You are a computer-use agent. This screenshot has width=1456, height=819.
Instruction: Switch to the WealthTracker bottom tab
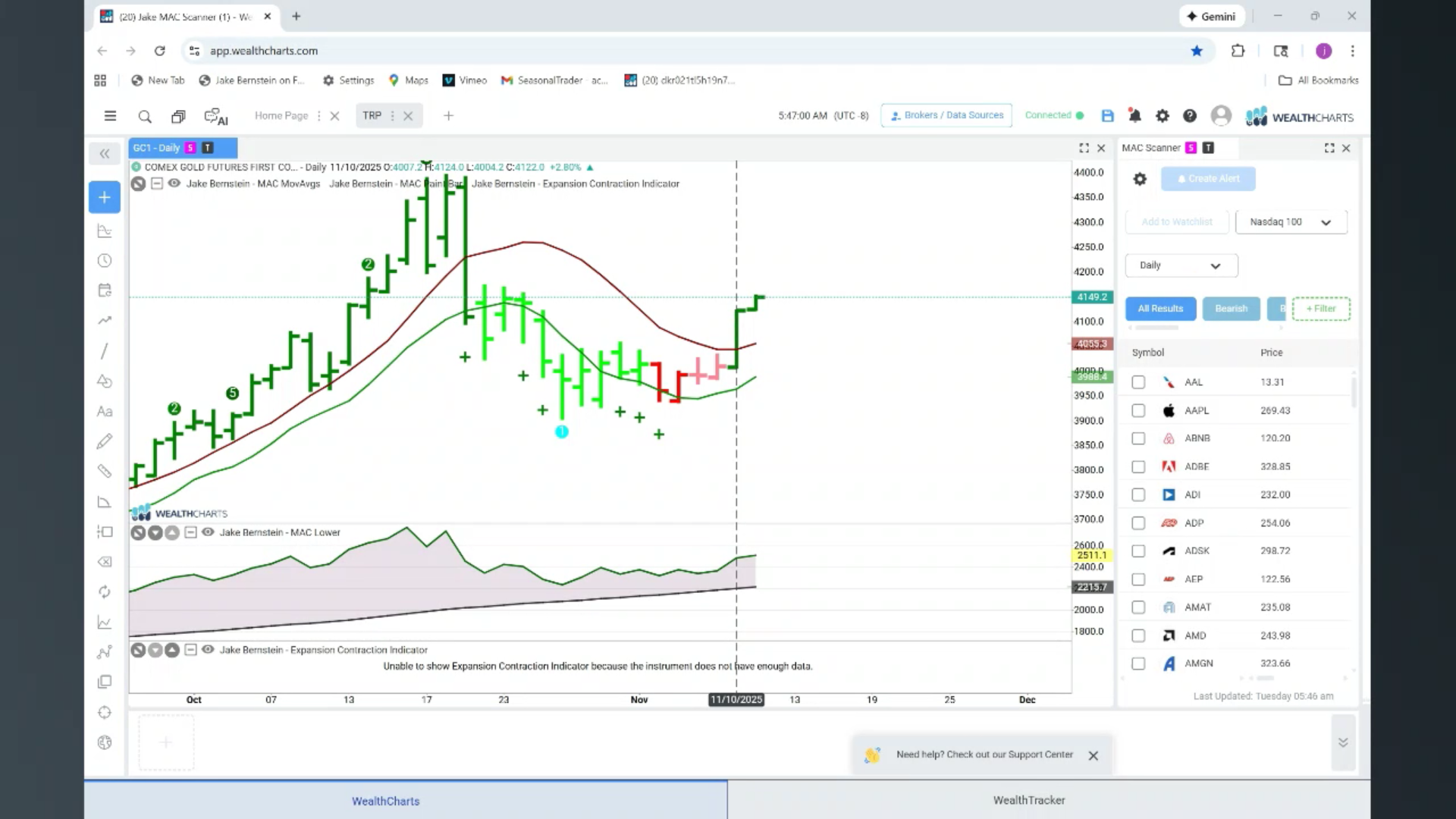(1029, 800)
